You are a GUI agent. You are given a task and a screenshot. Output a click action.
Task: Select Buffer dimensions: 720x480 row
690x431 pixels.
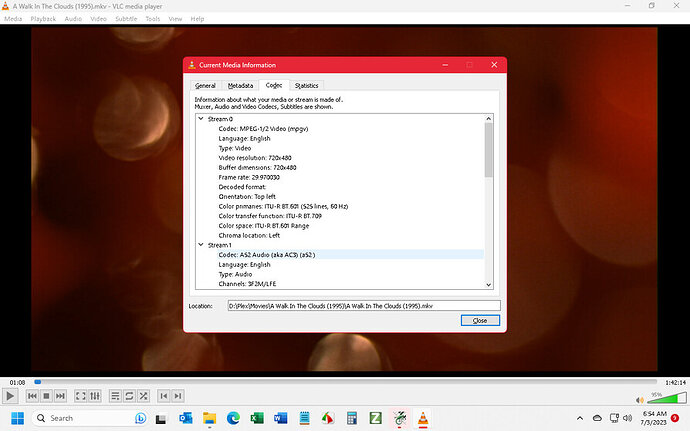point(257,167)
